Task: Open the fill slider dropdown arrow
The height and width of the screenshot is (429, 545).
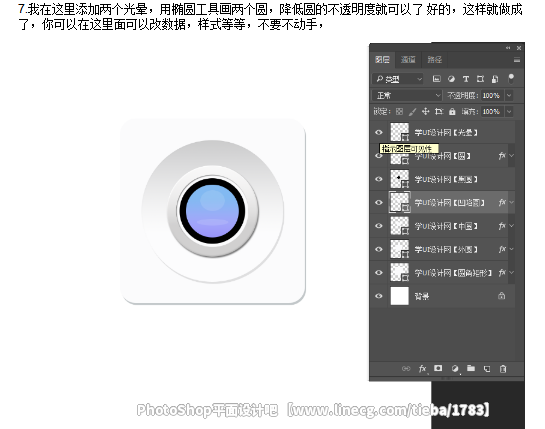Action: point(509,112)
